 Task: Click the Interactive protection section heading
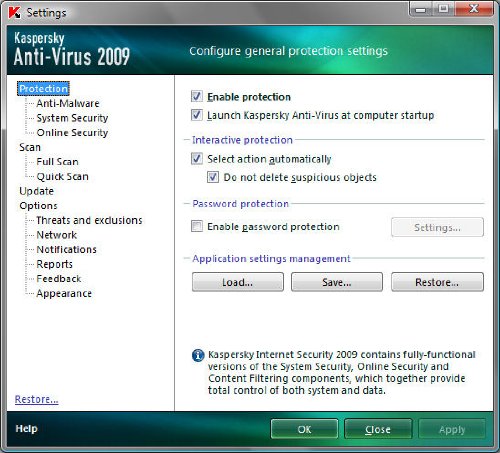pyautogui.click(x=242, y=140)
